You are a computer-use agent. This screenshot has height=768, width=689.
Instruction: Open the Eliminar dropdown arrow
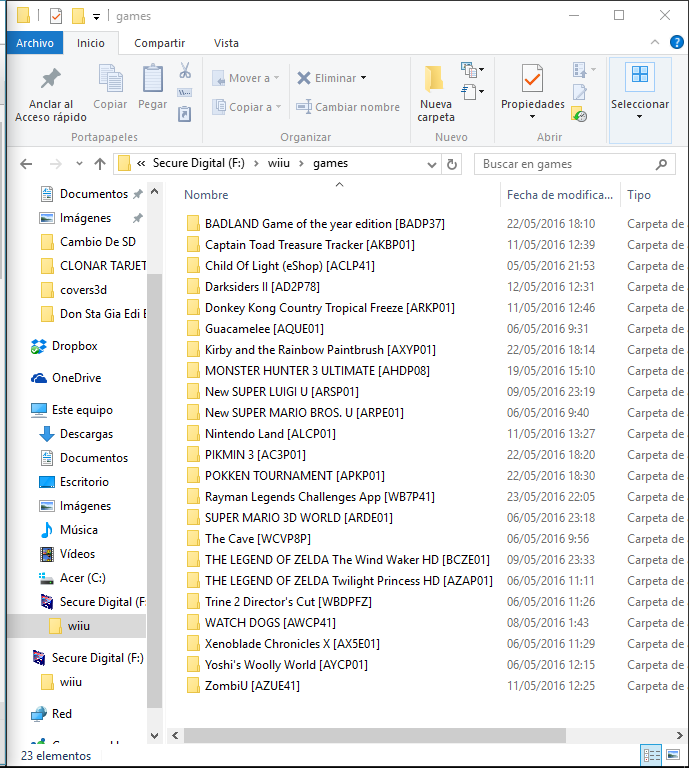pyautogui.click(x=363, y=78)
